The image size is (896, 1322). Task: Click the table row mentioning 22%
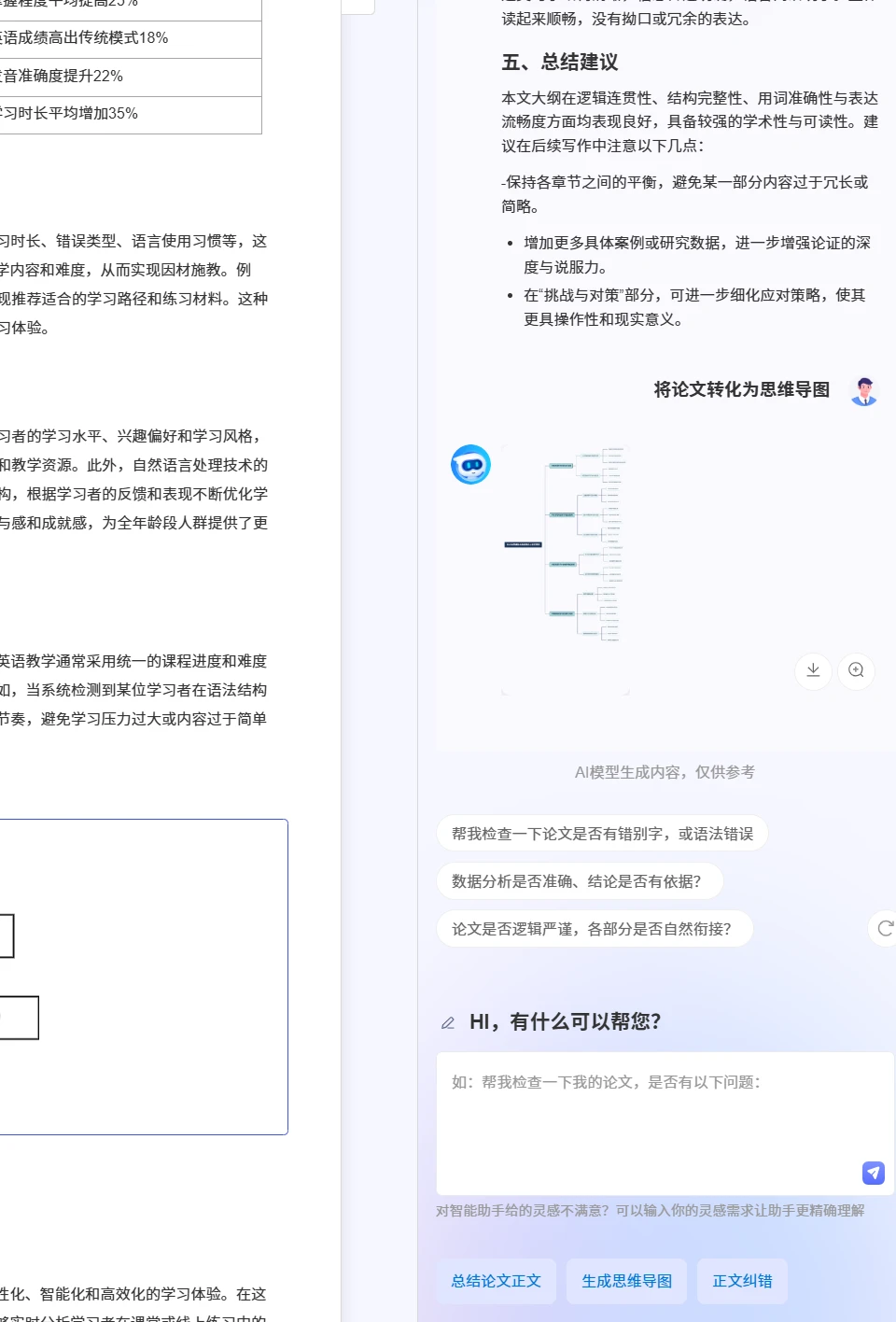point(131,77)
